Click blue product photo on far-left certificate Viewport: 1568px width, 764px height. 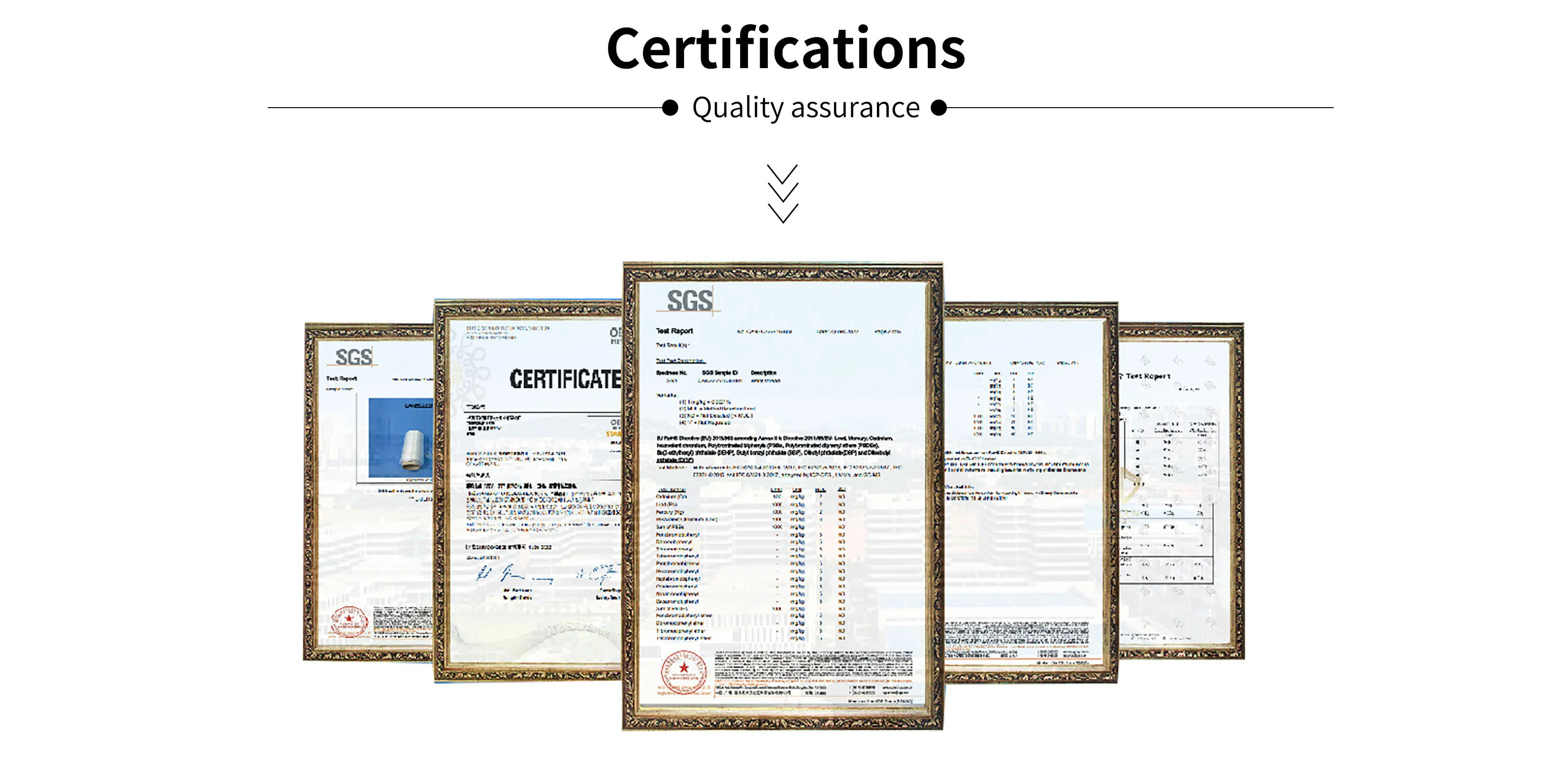(x=400, y=437)
